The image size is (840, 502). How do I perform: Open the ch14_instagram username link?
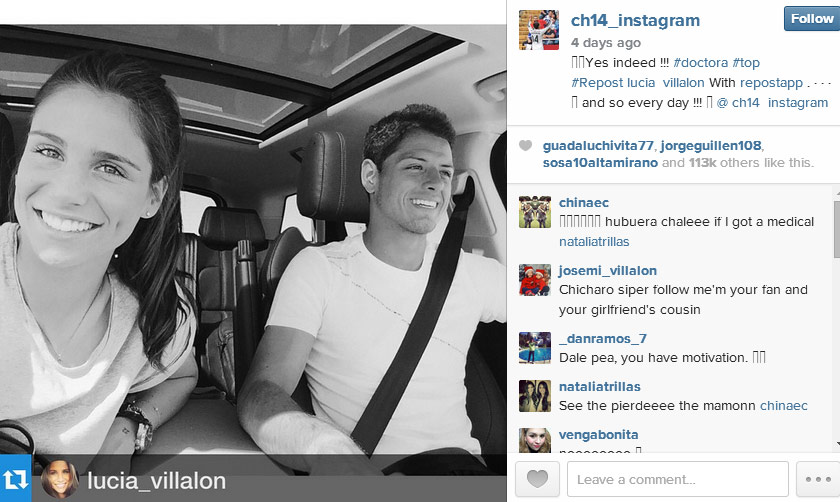coord(635,20)
